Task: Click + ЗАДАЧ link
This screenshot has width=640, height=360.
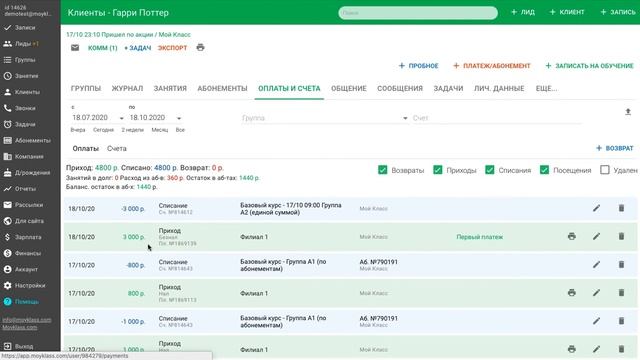Action: (138, 48)
